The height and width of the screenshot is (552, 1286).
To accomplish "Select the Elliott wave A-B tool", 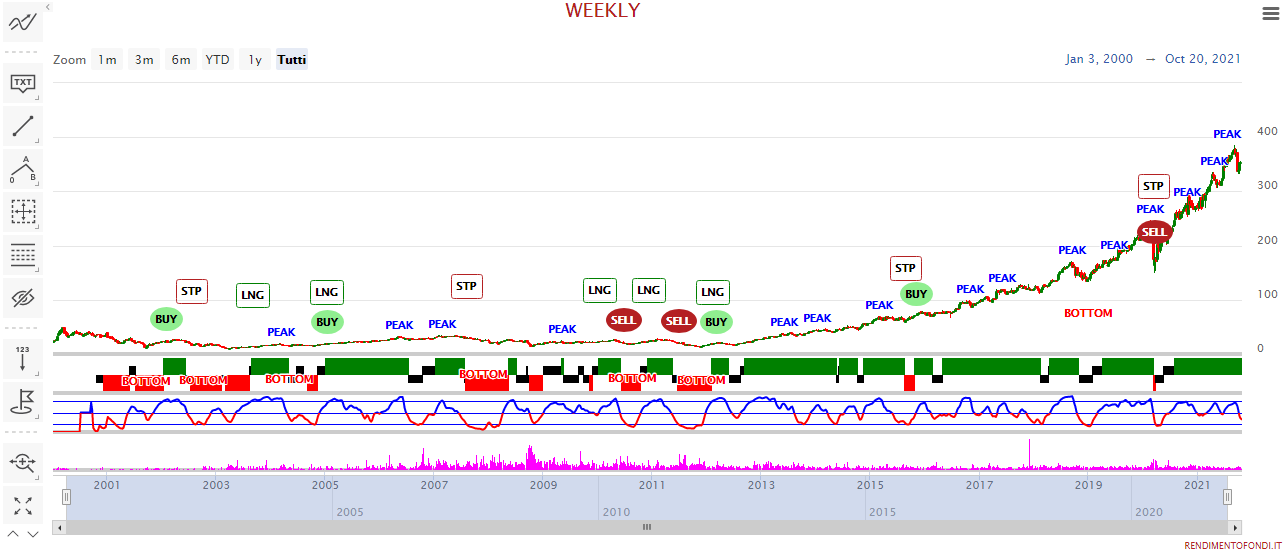I will [x=23, y=169].
